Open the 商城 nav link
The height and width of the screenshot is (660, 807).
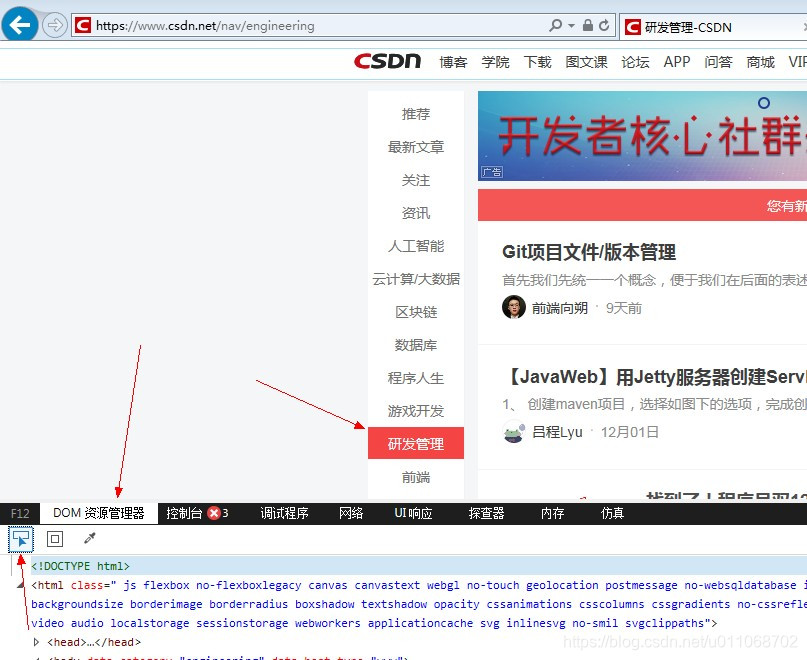(x=760, y=62)
